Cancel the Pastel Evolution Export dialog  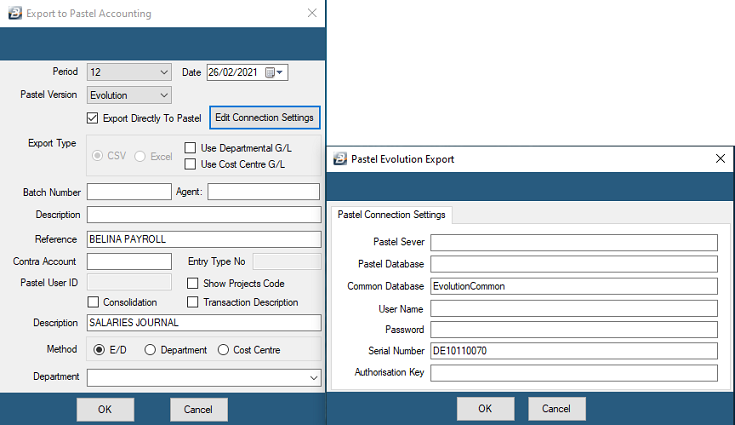click(556, 409)
